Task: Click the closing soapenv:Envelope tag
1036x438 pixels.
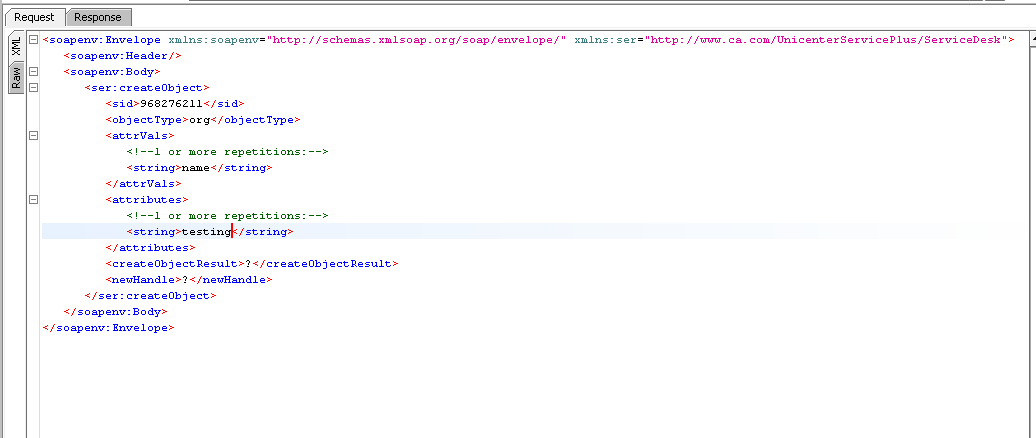Action: click(x=108, y=328)
